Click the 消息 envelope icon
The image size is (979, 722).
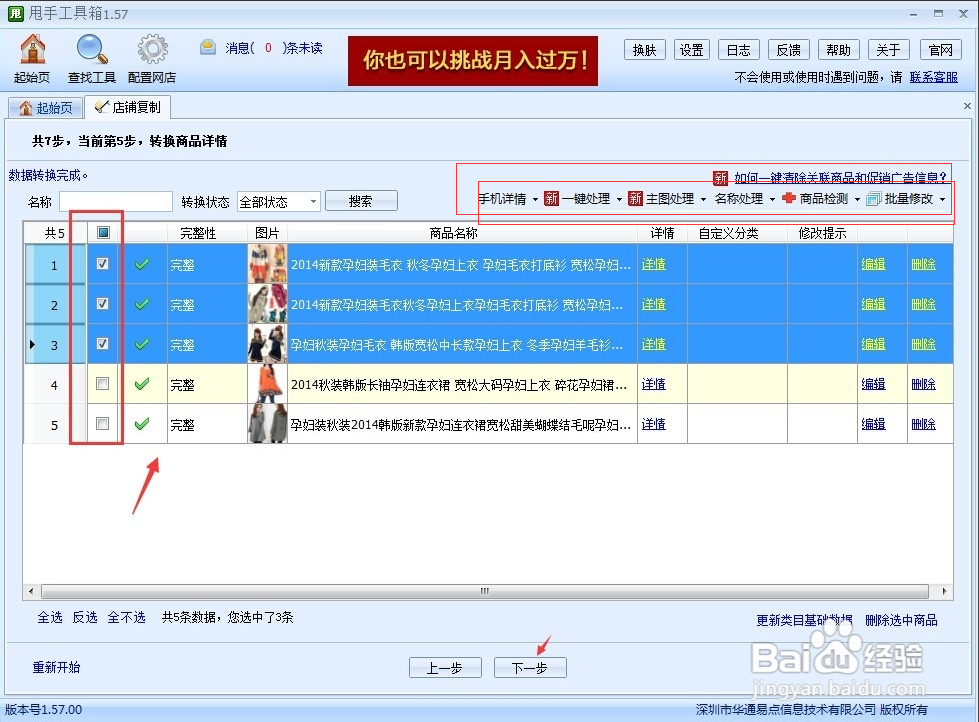point(206,46)
